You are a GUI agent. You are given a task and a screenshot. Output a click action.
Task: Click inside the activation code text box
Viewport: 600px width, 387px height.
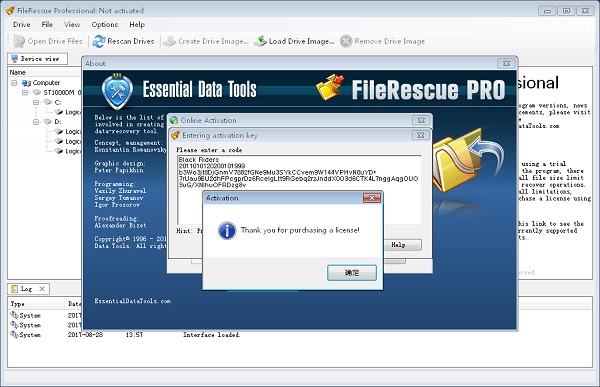coord(299,189)
